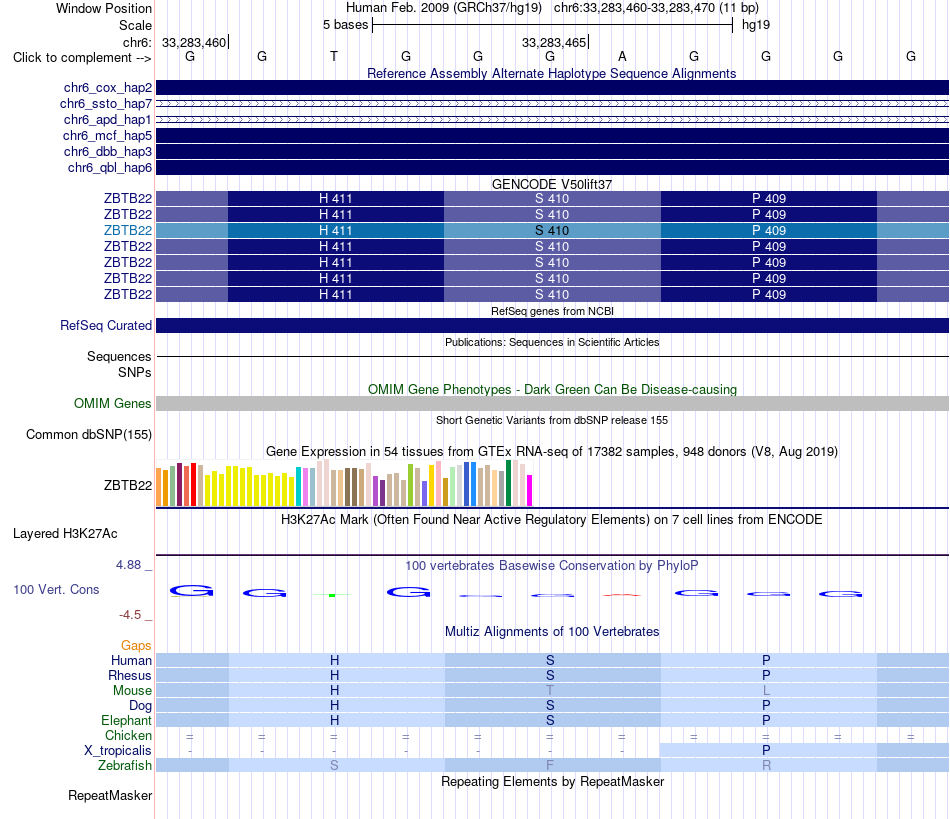Click the chr6_cox_hap2 track label
This screenshot has width=950, height=819.
pos(108,88)
